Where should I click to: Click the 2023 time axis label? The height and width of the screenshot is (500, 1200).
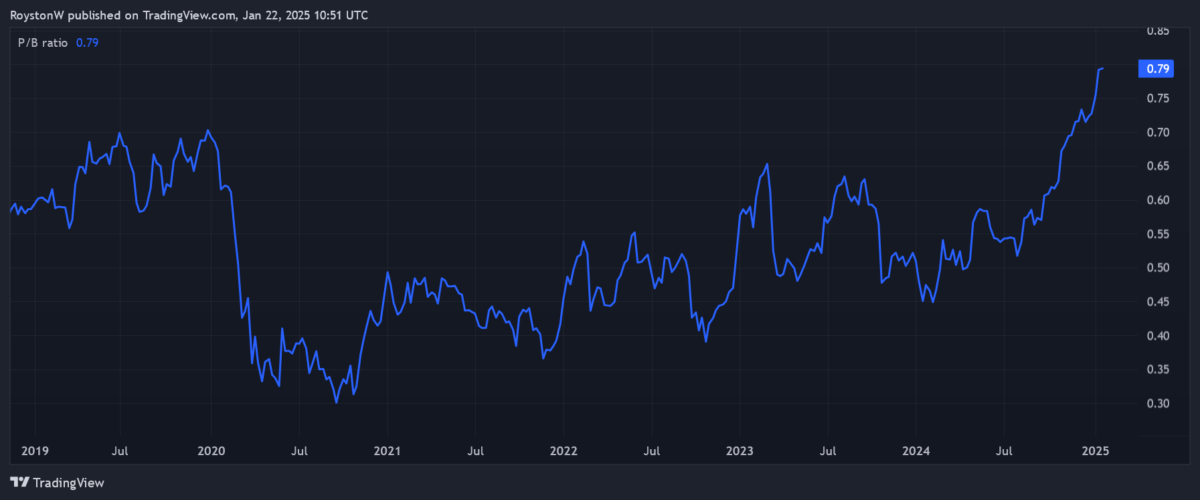tap(740, 451)
